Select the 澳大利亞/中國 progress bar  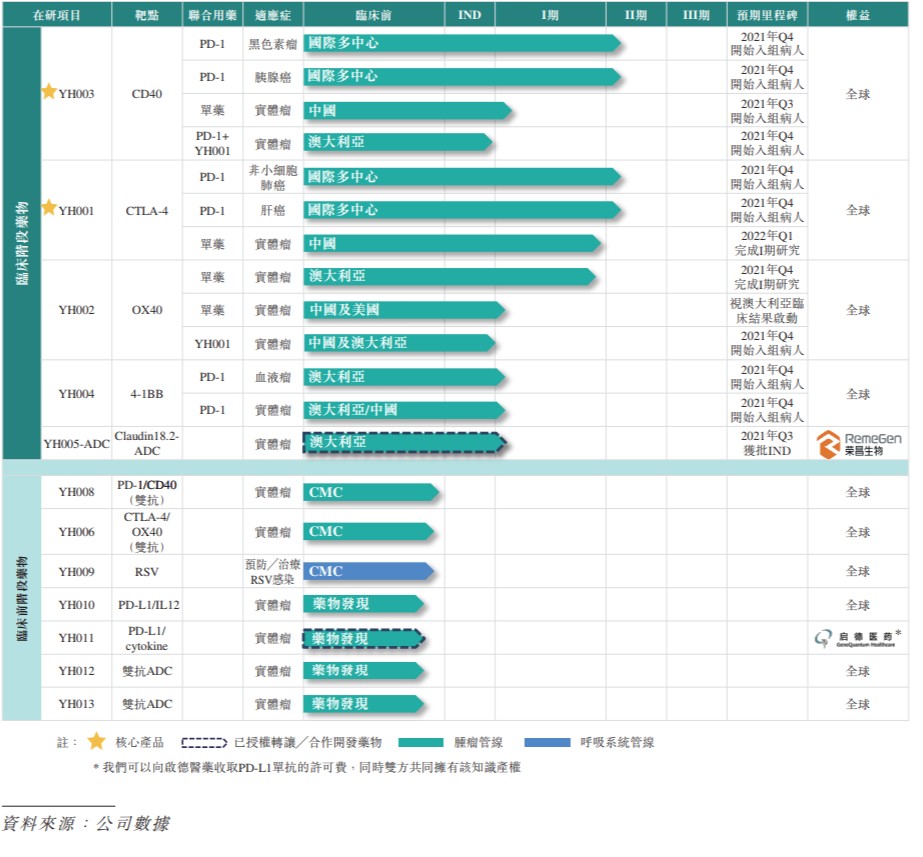coord(404,410)
